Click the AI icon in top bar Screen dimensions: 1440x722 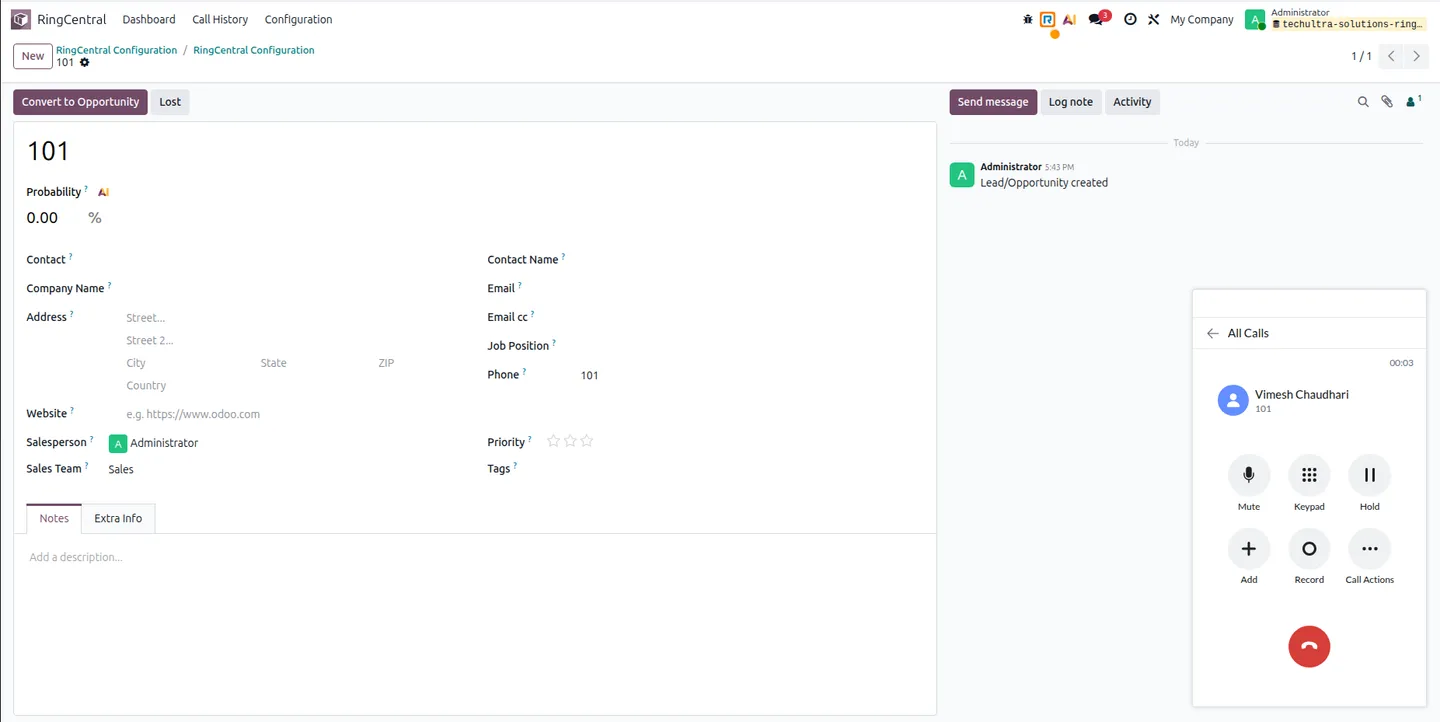pos(1069,19)
